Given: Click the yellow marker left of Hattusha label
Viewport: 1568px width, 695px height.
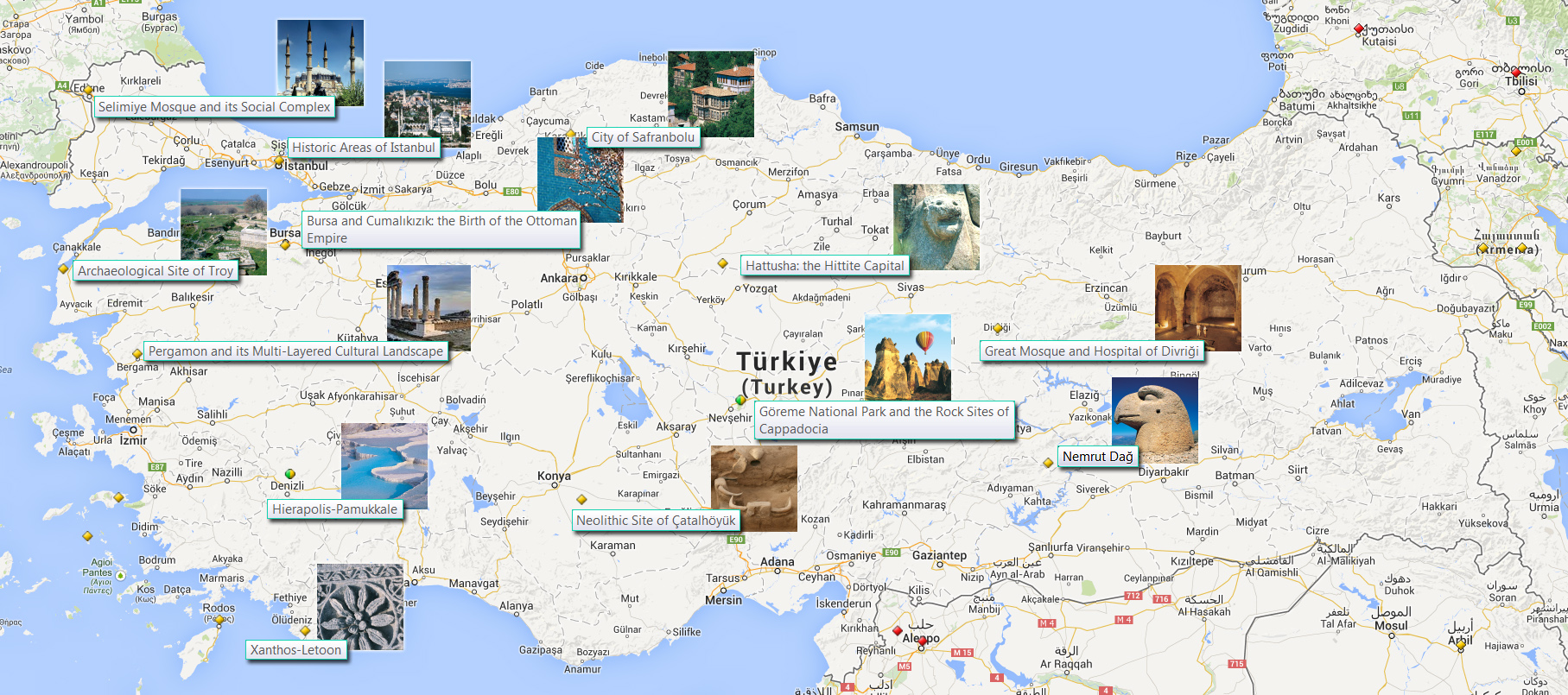Looking at the screenshot, I should point(723,263).
